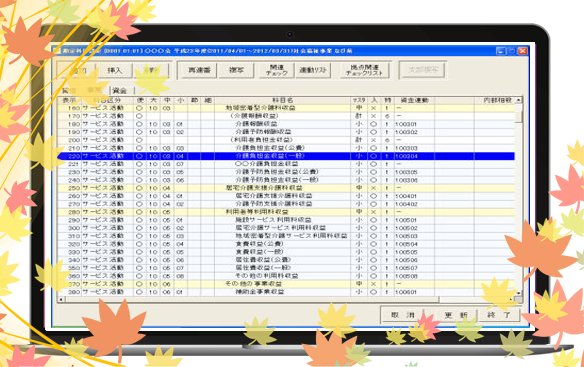
Task: Select row (利用者負担金収益)
Action: coord(286,140)
